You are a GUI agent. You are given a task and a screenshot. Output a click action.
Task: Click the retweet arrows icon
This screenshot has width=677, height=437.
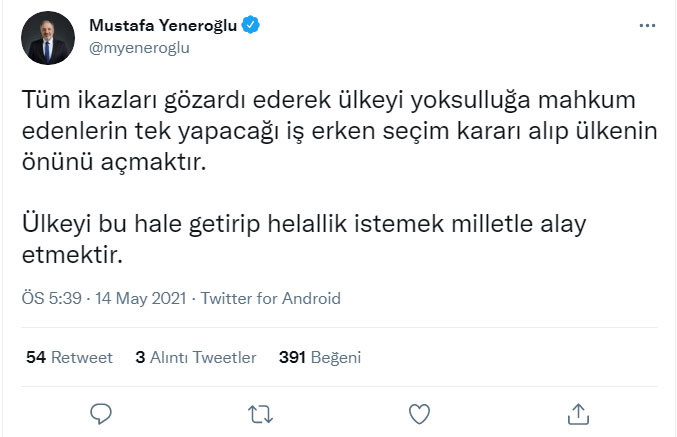pos(260,413)
